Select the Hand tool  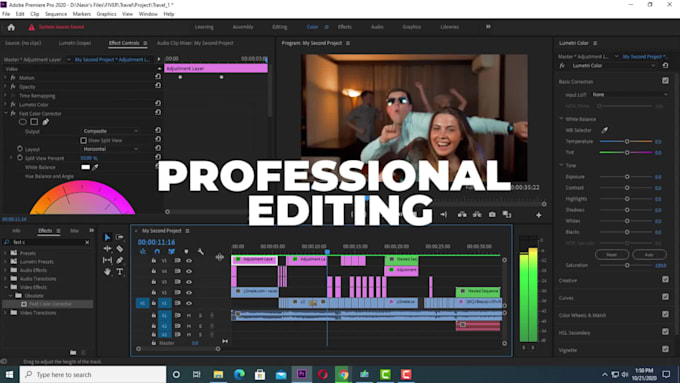click(x=107, y=272)
